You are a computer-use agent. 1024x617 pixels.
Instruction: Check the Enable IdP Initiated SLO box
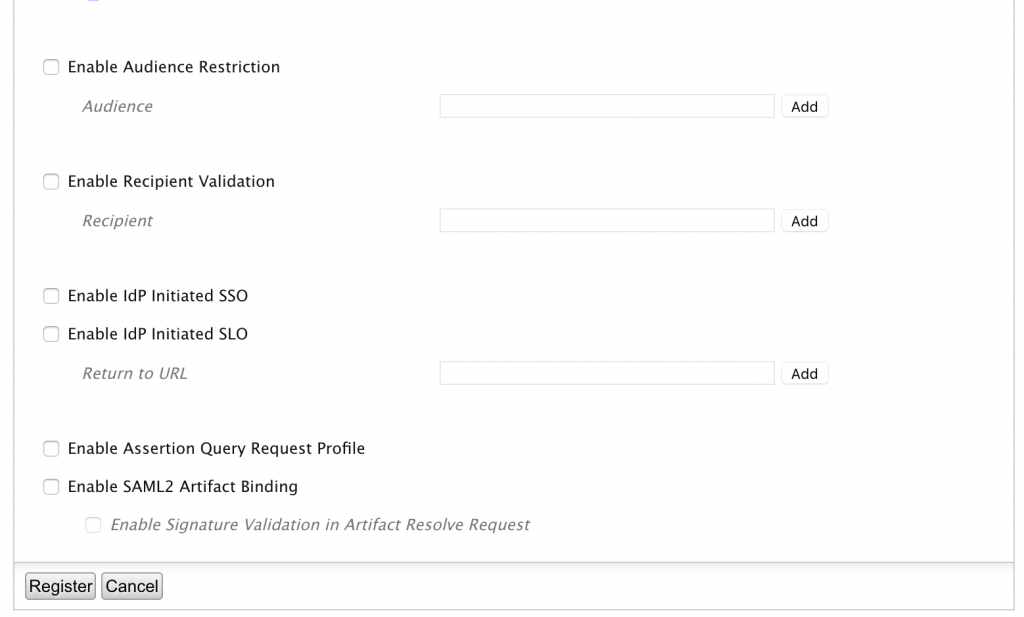(x=51, y=335)
